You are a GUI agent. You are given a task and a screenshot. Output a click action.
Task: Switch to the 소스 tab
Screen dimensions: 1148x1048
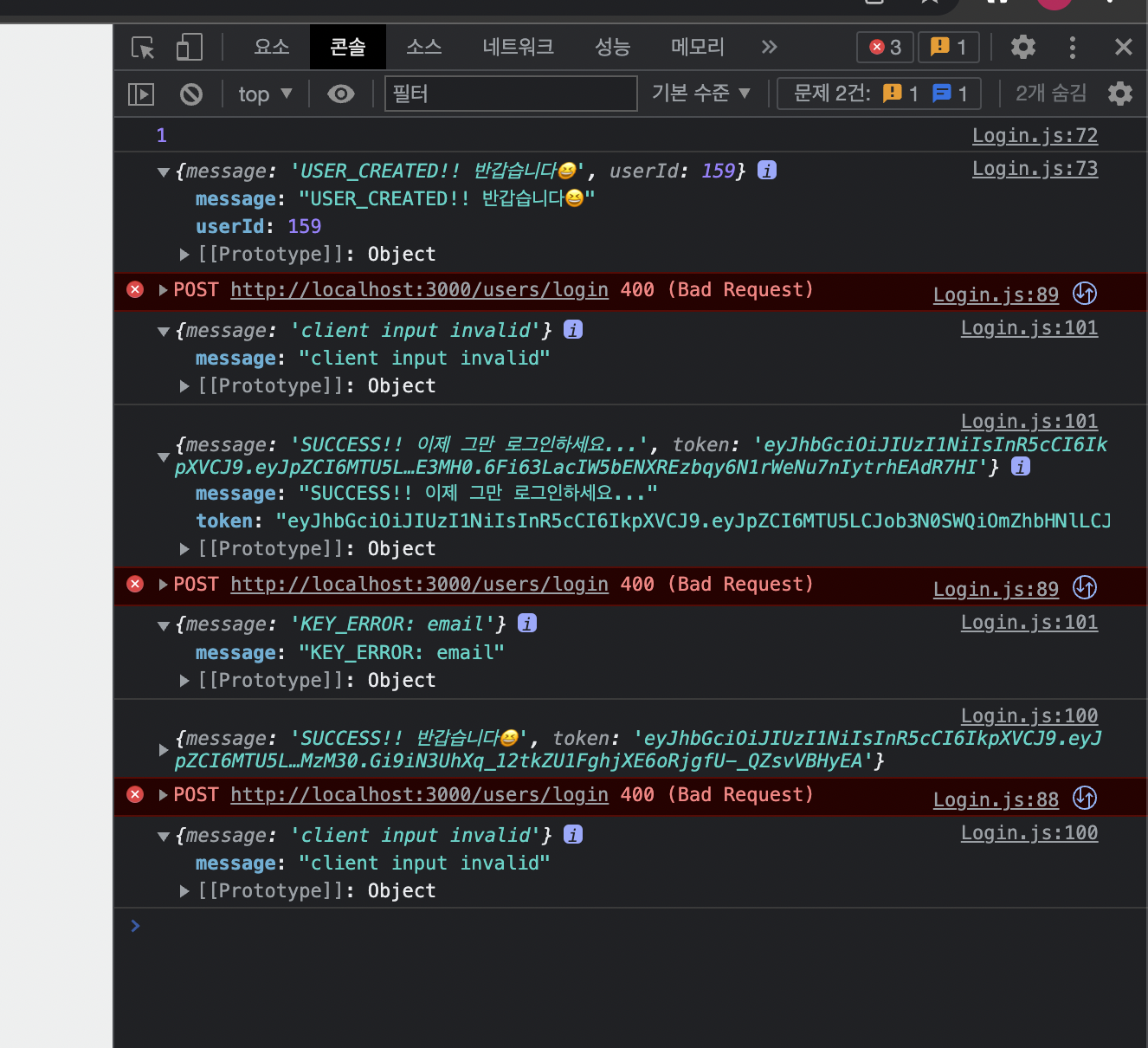coord(424,47)
